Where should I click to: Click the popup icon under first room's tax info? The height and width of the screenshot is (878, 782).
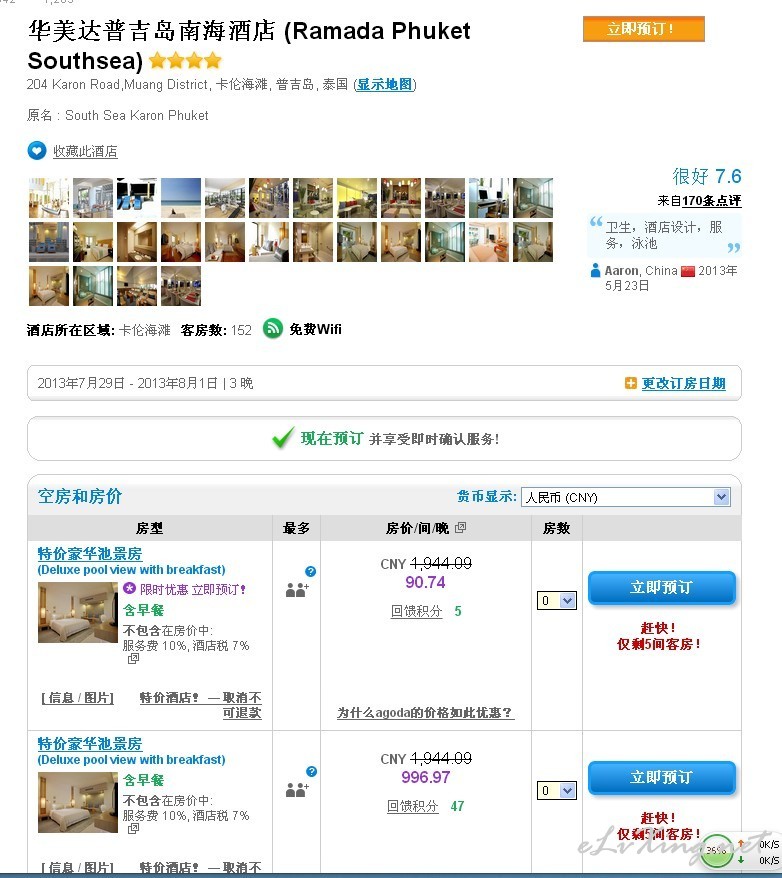133,658
